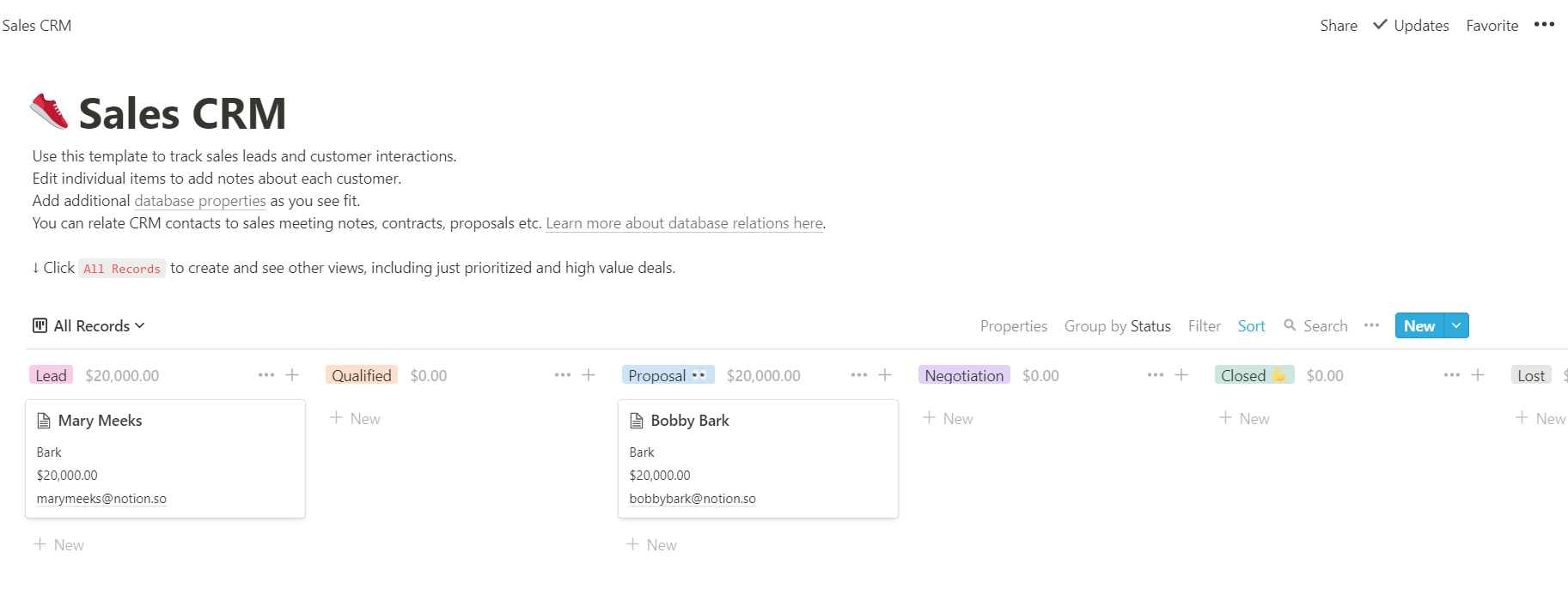Click Bark company text on Mary Meeks card

point(49,452)
